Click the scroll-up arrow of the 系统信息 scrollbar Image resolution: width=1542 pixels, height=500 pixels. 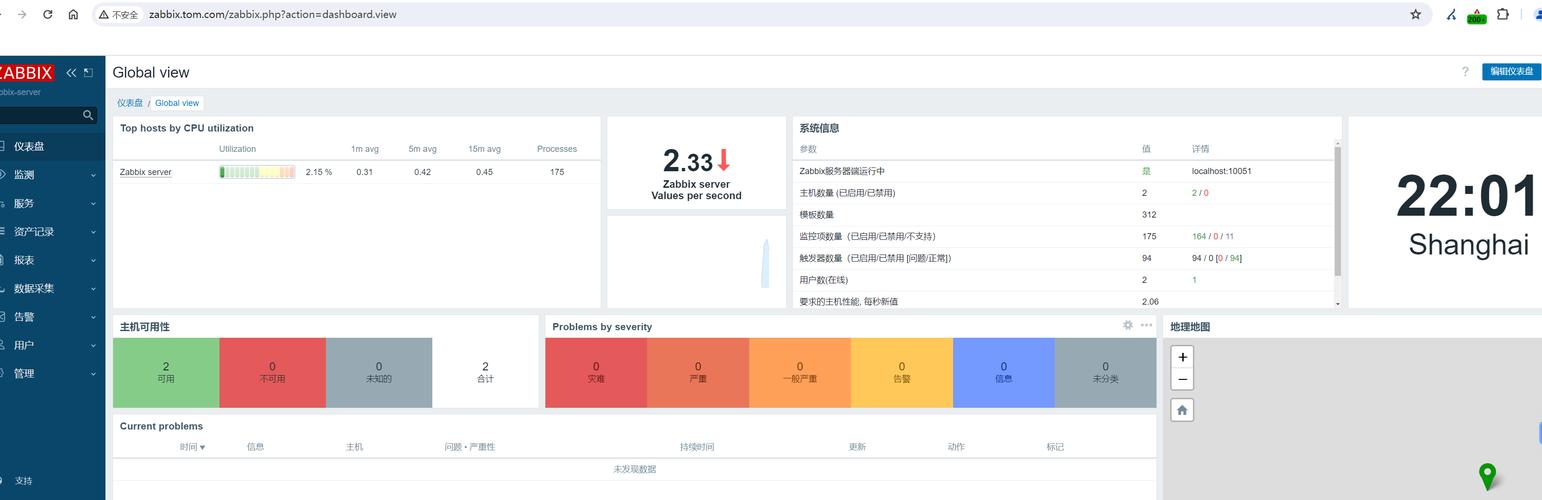tap(1338, 145)
